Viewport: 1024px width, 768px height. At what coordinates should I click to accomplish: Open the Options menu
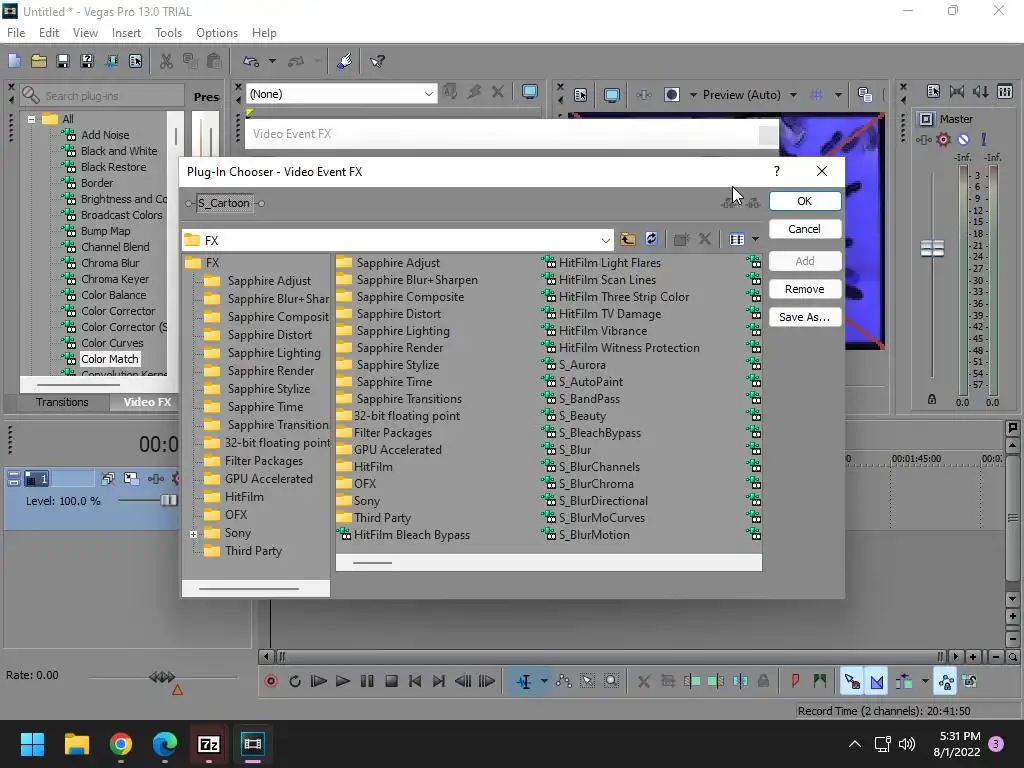coord(217,33)
